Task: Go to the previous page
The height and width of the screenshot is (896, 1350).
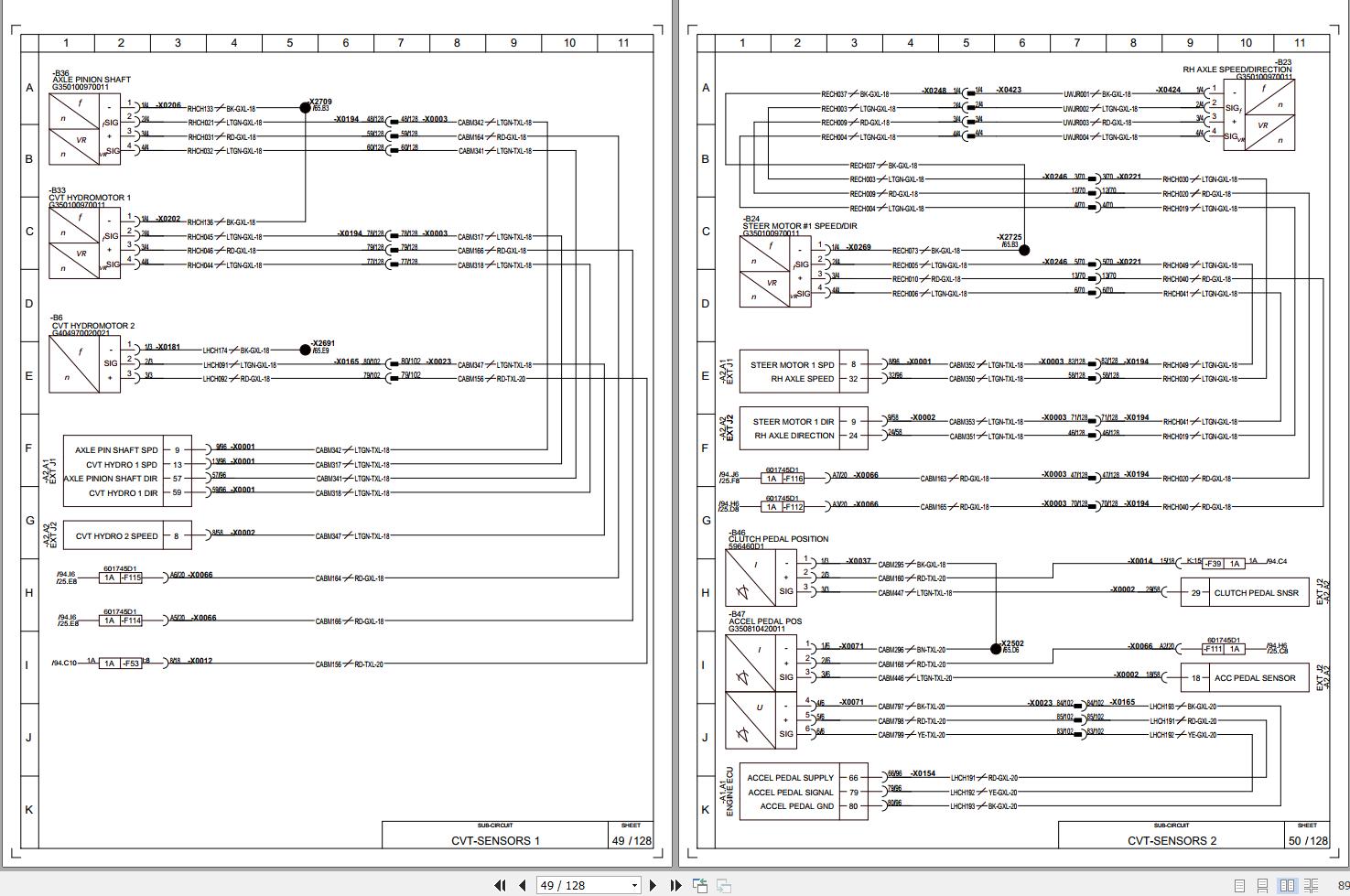Action: (x=523, y=885)
